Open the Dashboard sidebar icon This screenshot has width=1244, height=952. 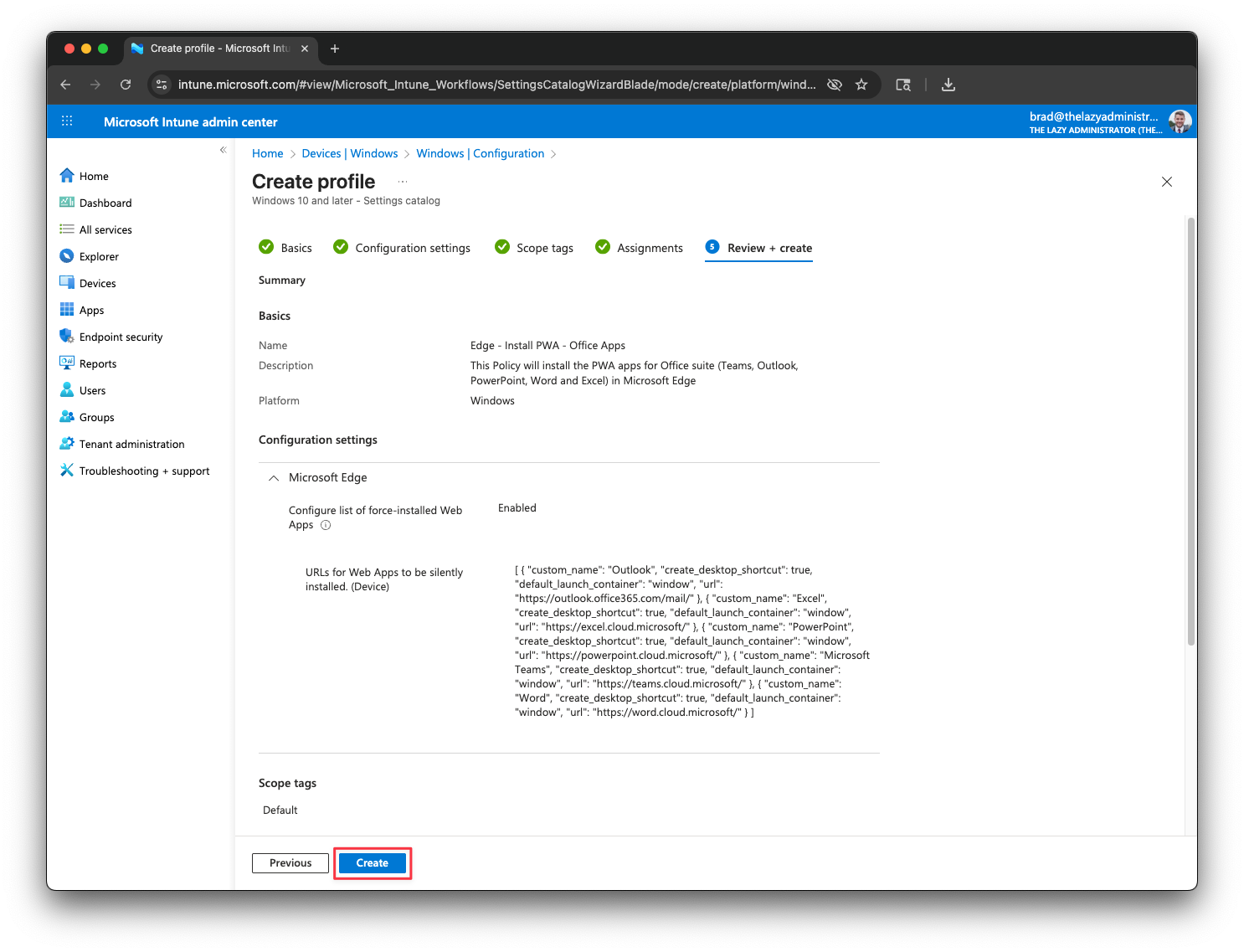click(67, 203)
